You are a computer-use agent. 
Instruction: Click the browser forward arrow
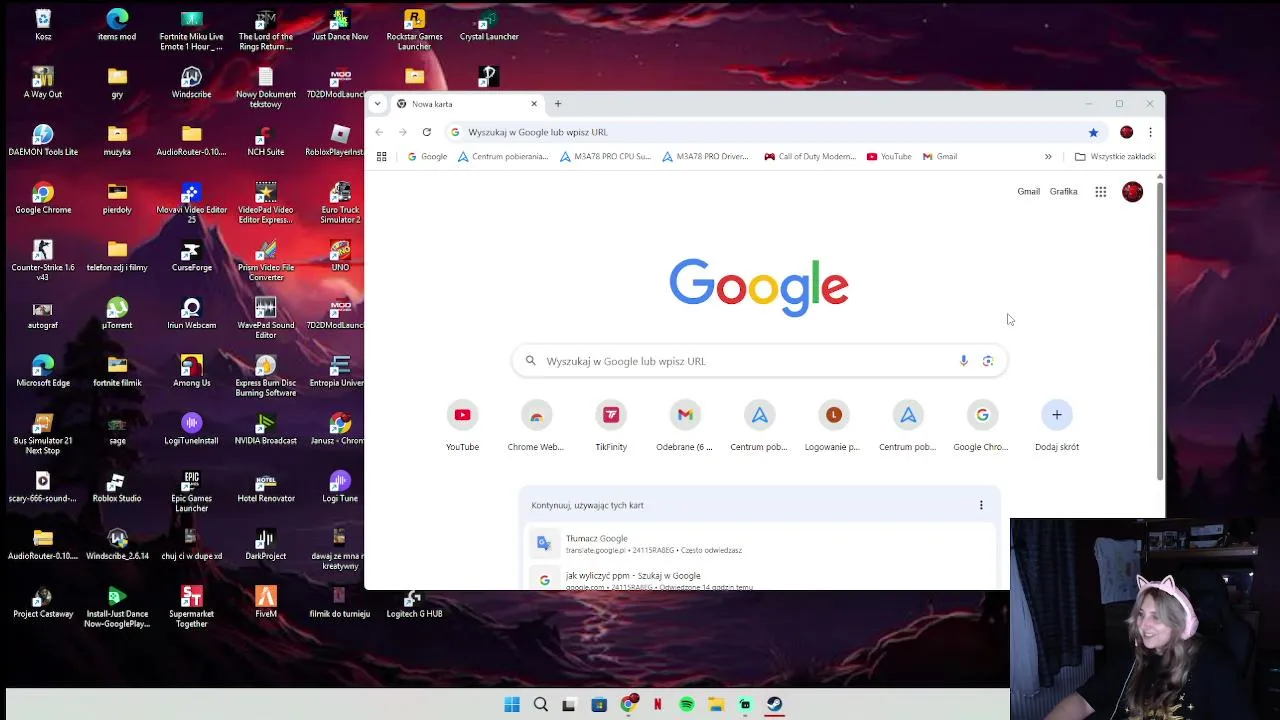402,132
